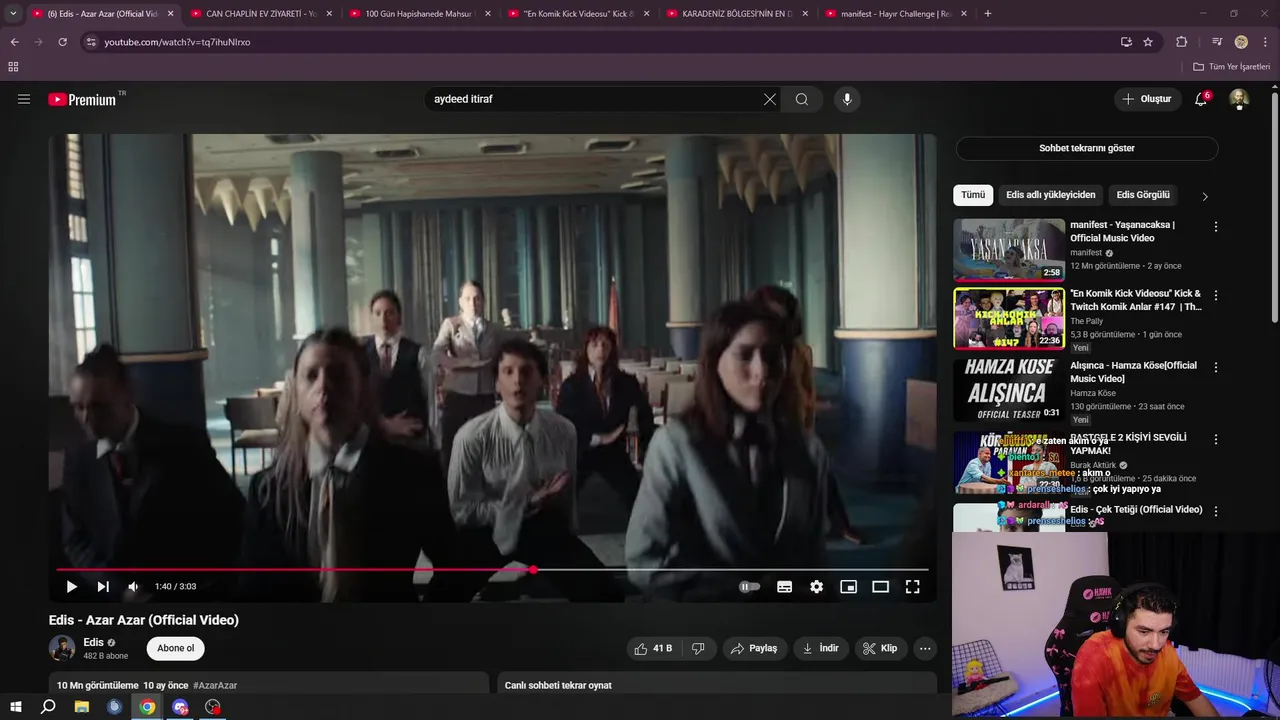
Task: Open the browser extensions puzzle icon
Action: (x=1182, y=42)
